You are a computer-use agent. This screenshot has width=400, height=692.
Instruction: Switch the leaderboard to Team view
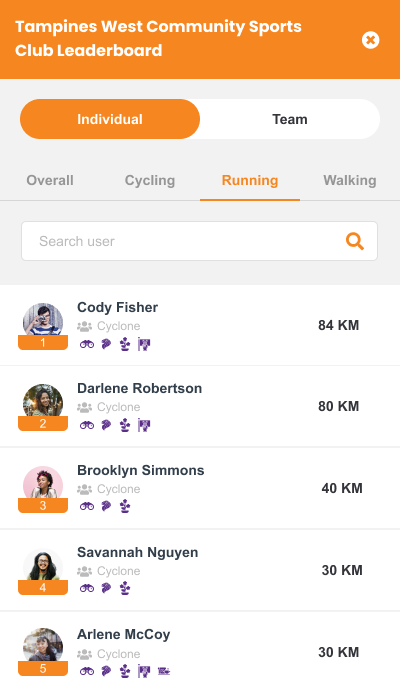click(x=290, y=119)
